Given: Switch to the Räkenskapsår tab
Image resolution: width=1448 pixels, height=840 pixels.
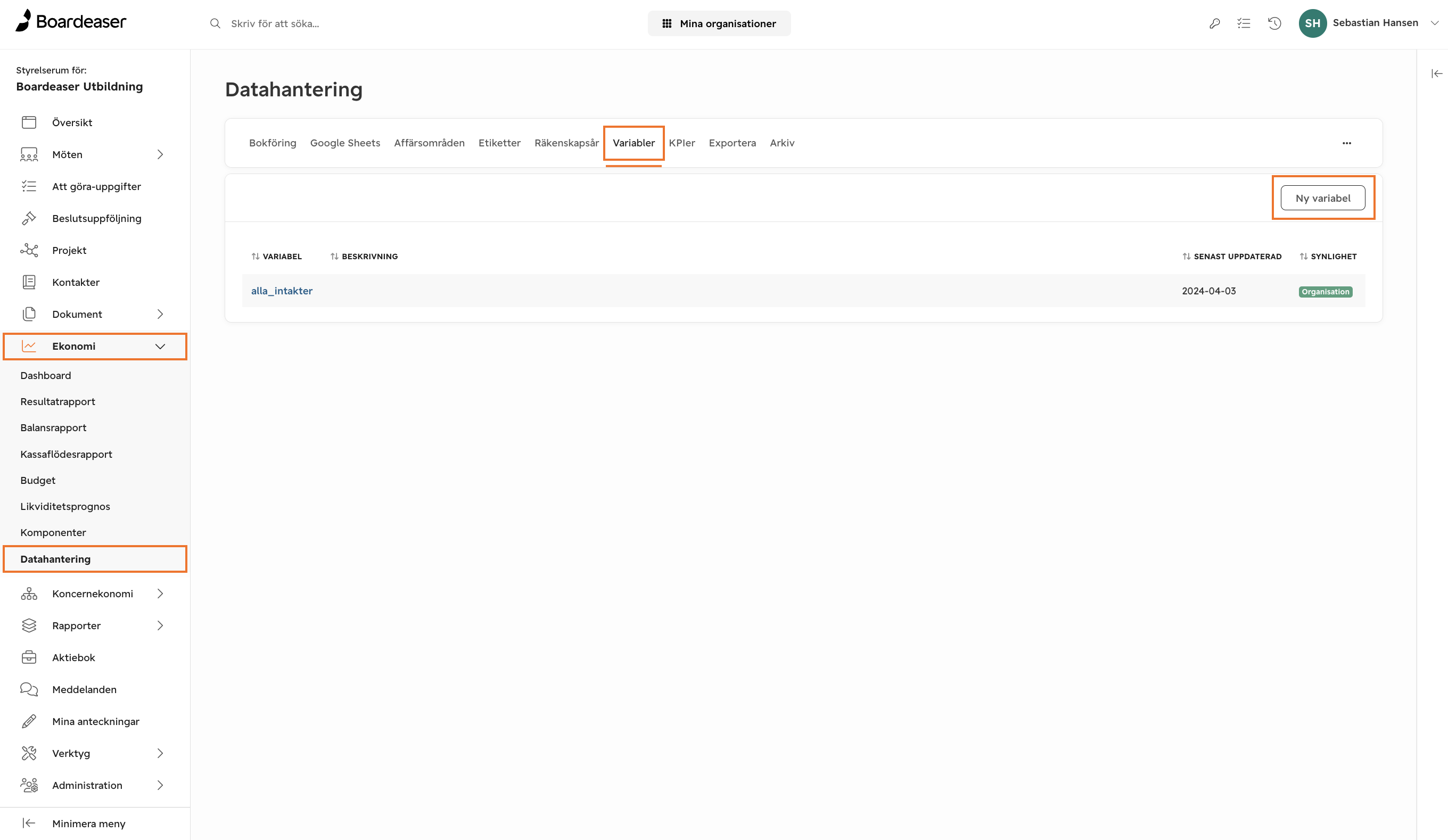Looking at the screenshot, I should pos(566,143).
